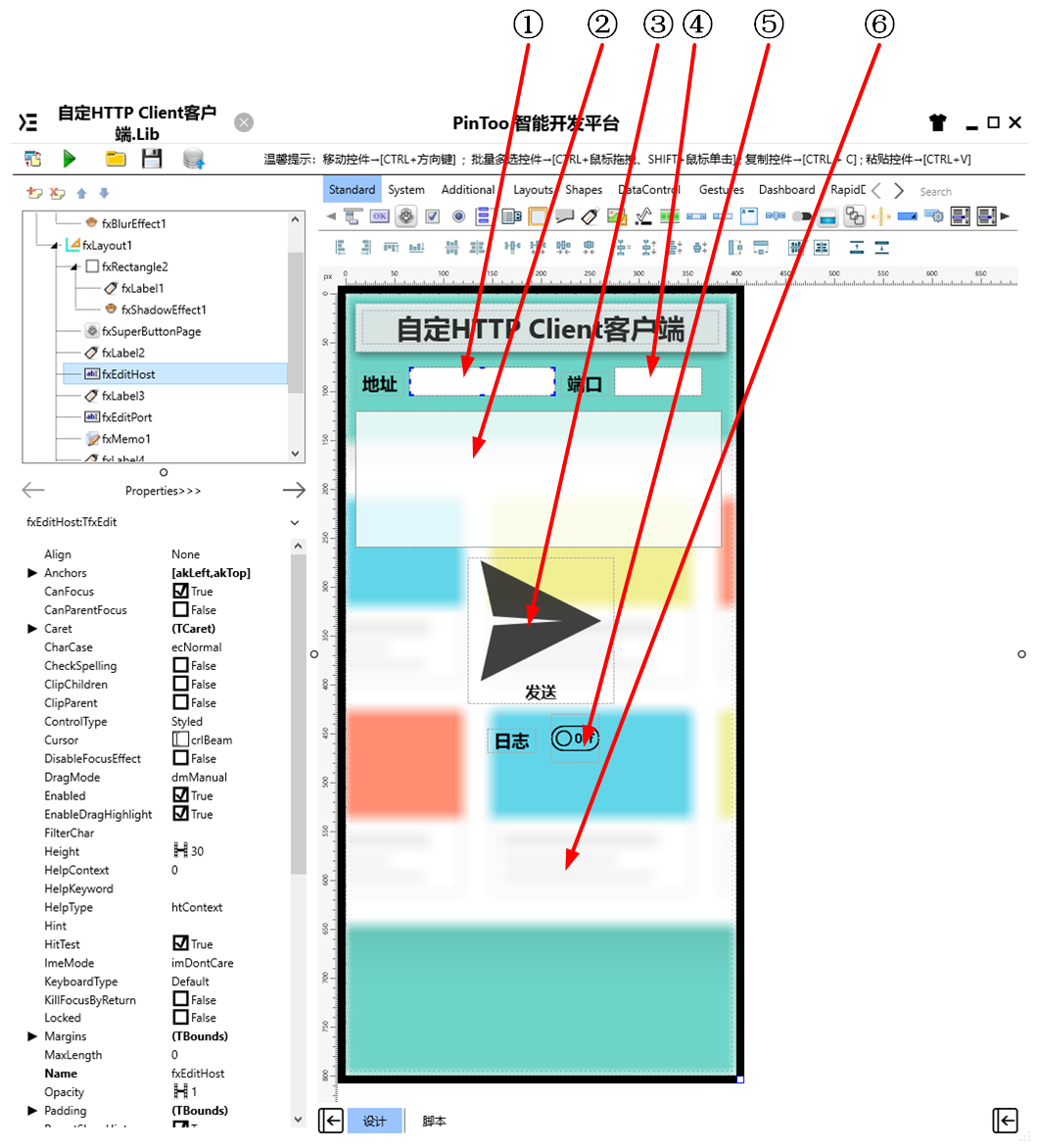Open the 脚本 script tab
The image size is (1038, 1148).
coord(434,1121)
